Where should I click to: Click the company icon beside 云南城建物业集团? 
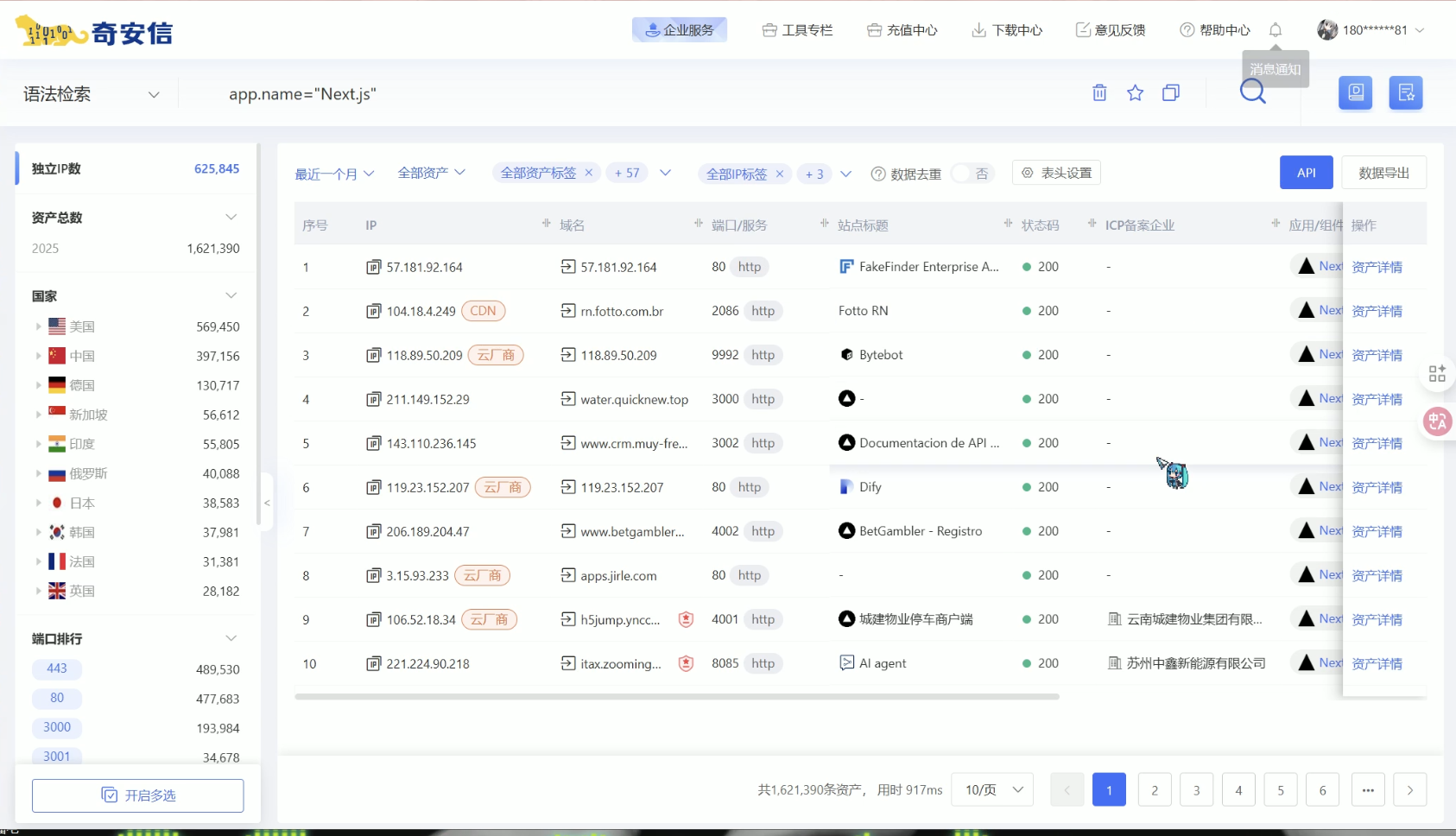pos(1115,619)
